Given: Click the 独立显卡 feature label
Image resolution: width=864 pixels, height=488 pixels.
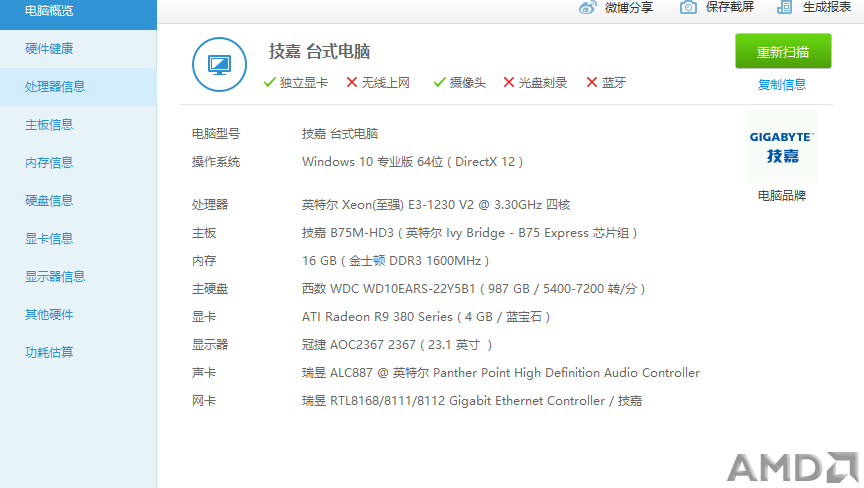Looking at the screenshot, I should pyautogui.click(x=304, y=83).
